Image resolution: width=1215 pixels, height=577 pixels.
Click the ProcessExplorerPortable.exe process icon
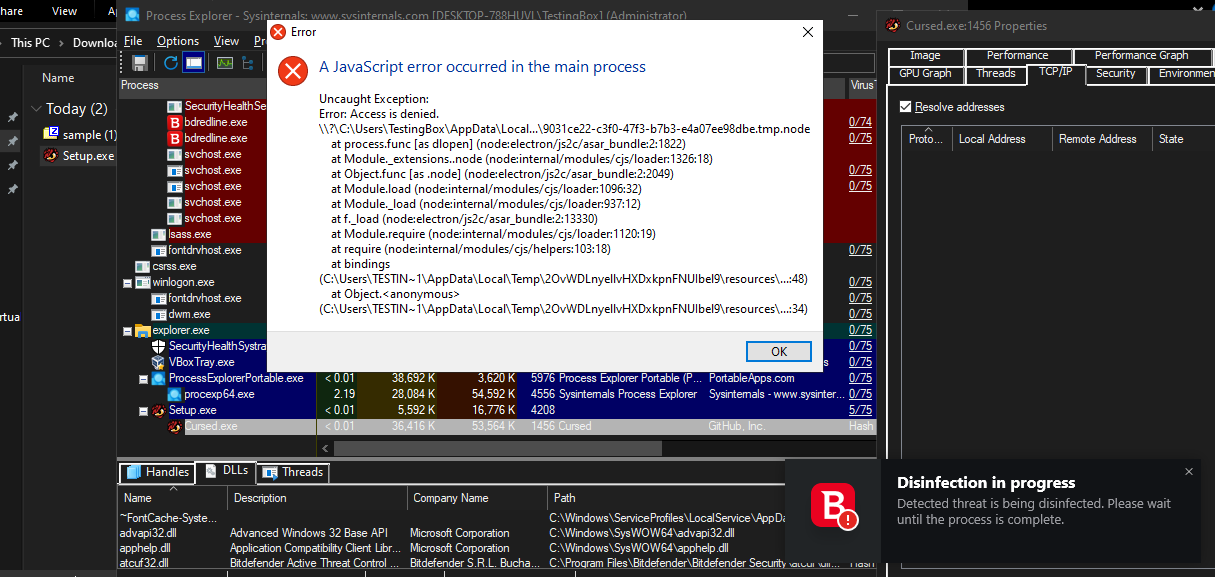click(x=158, y=378)
